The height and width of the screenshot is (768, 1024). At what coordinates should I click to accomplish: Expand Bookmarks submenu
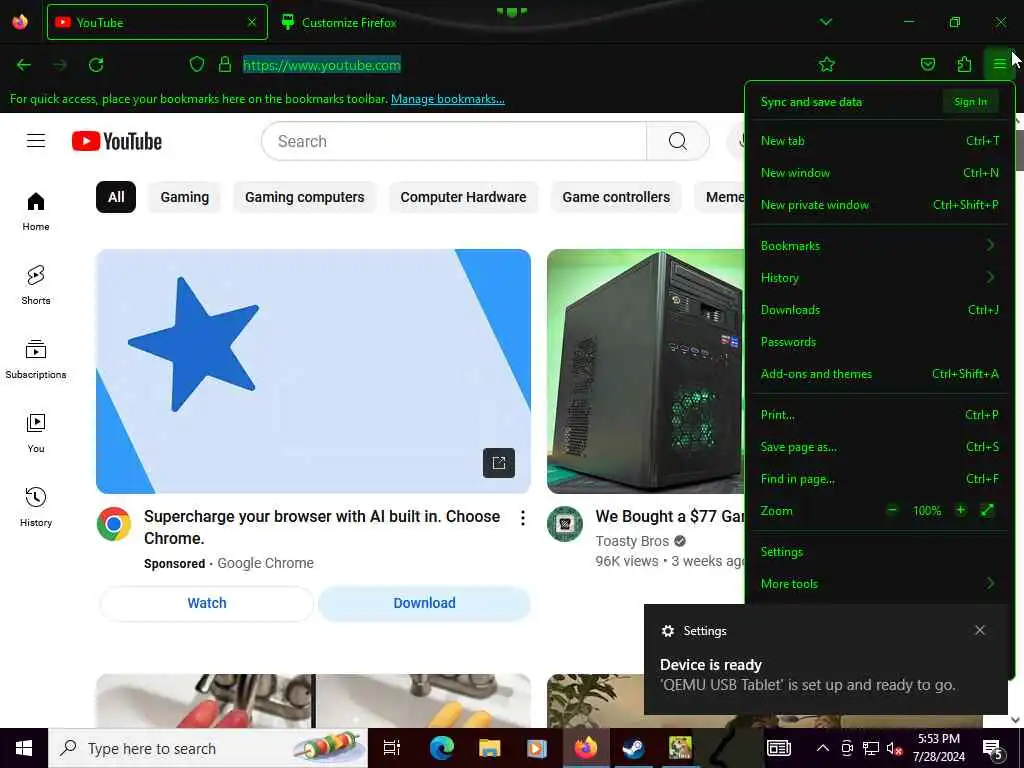tap(880, 246)
